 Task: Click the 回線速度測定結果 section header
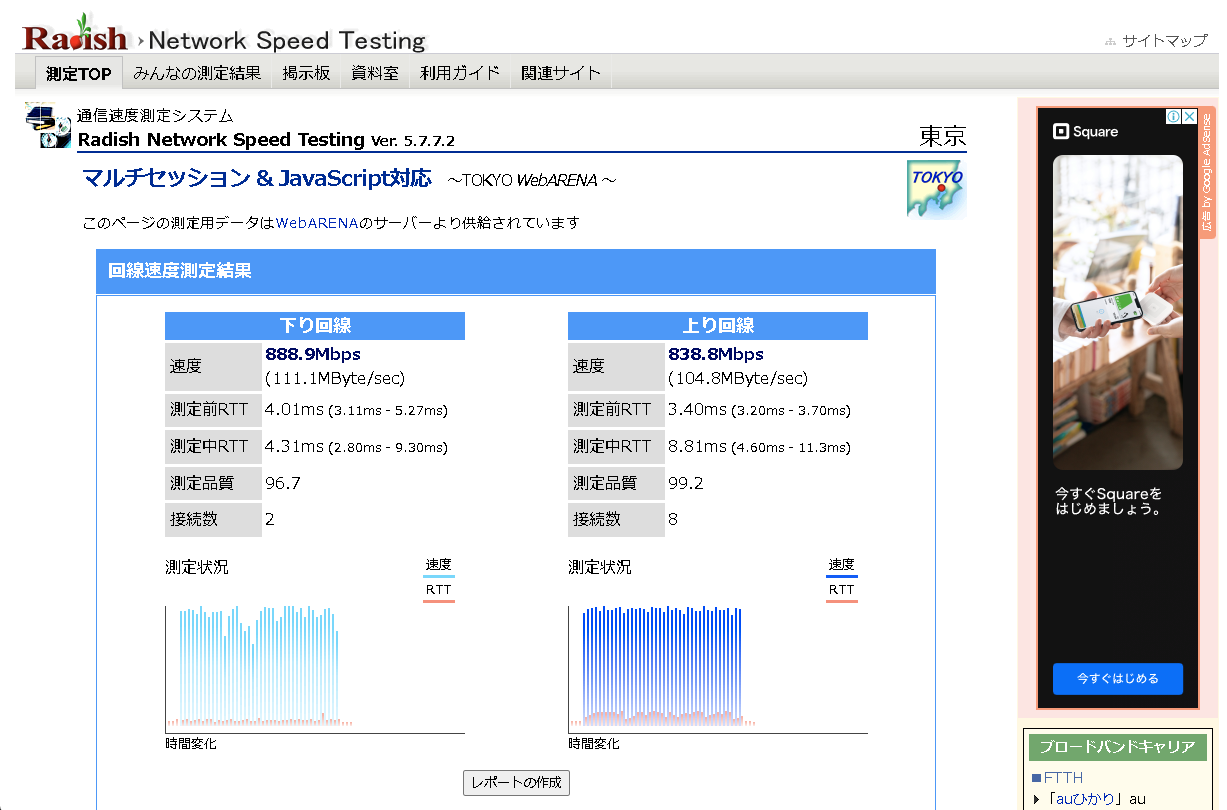coord(516,271)
